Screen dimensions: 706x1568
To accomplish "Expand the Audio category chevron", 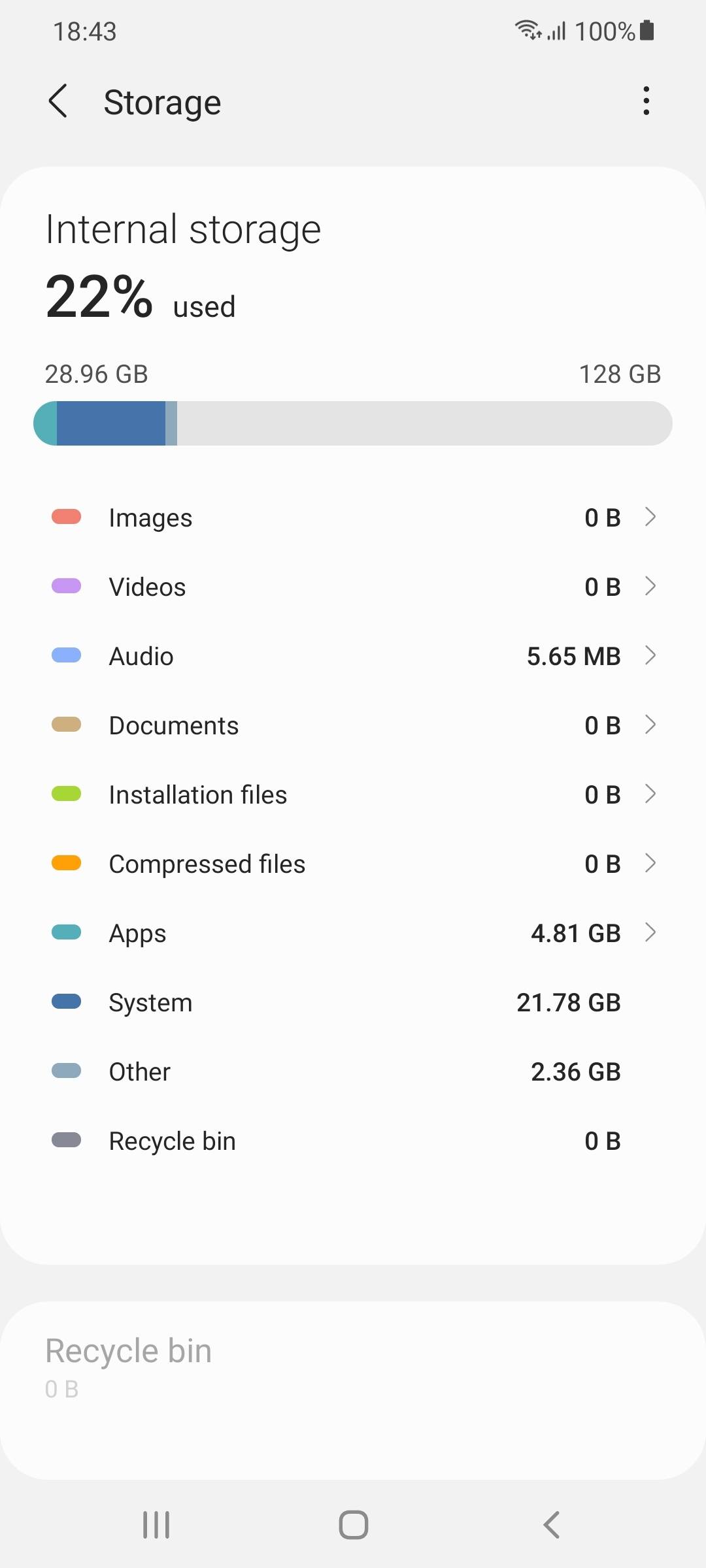I will (650, 655).
